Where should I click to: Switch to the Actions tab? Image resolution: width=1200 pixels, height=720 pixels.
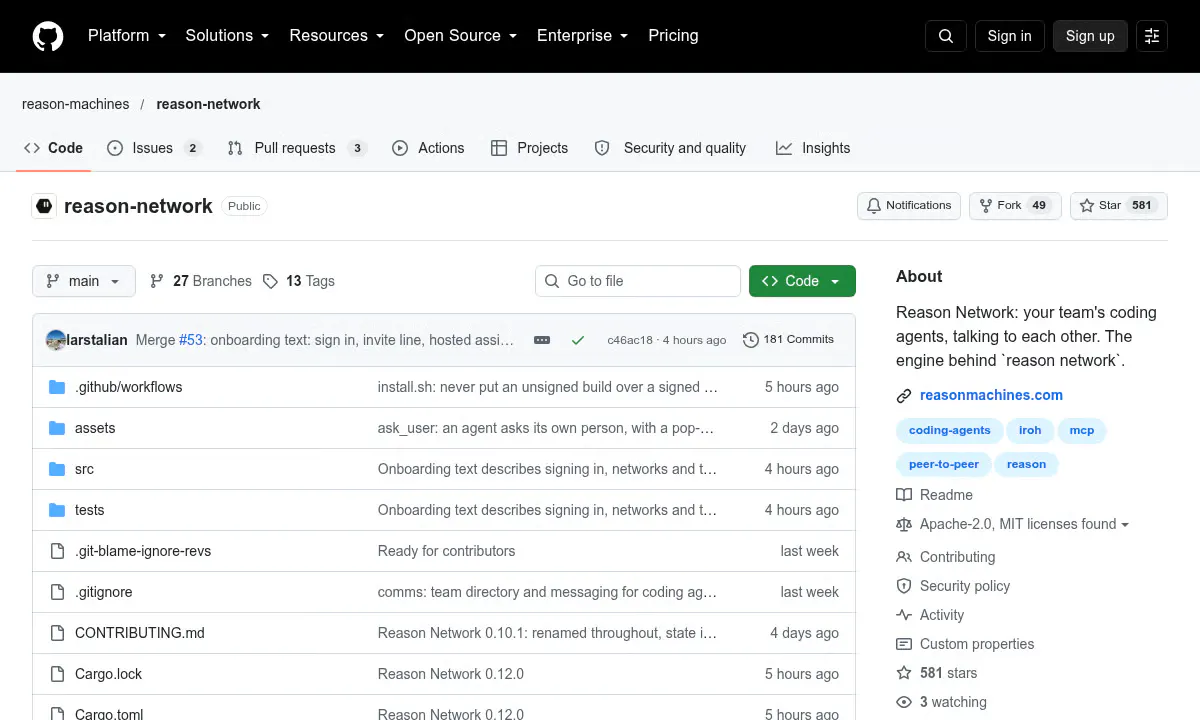tap(428, 148)
